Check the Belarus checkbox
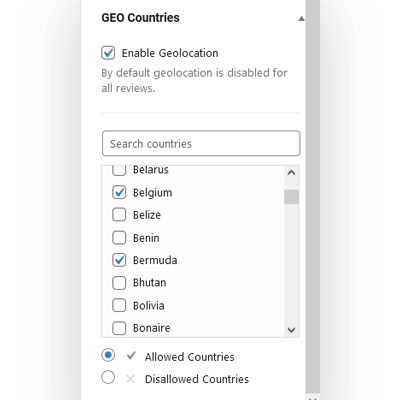The height and width of the screenshot is (400, 400). (x=119, y=170)
